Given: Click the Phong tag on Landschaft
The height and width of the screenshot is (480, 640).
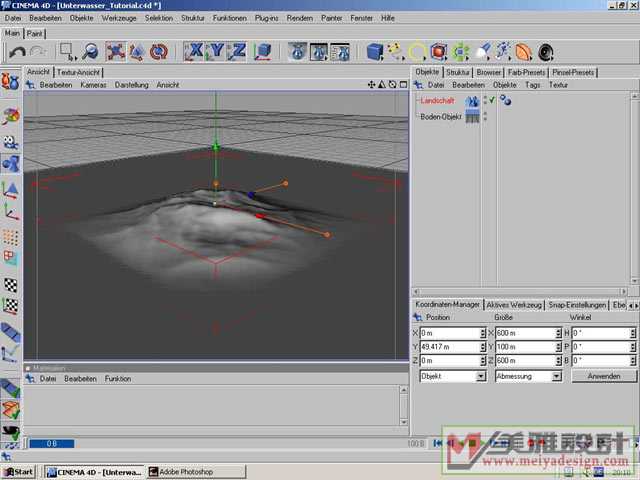Looking at the screenshot, I should 506,101.
